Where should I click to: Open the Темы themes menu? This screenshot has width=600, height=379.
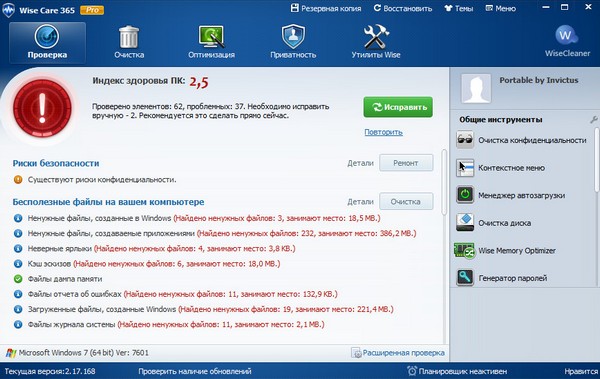click(x=458, y=8)
